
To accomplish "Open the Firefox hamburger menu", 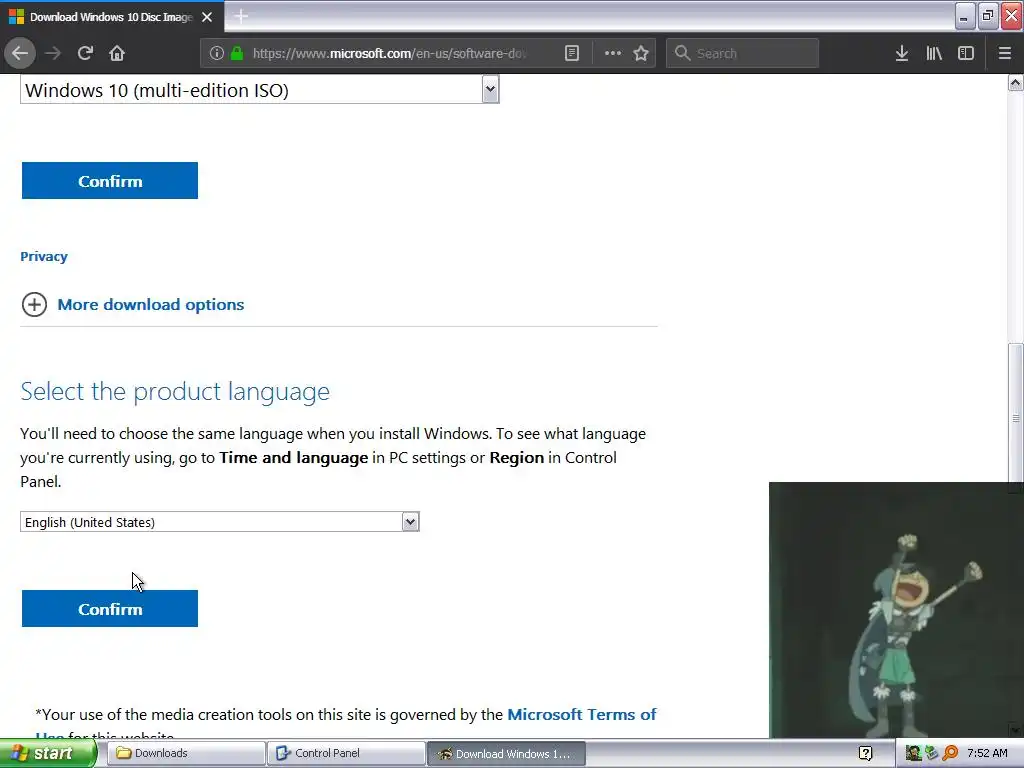I will pos(1004,53).
